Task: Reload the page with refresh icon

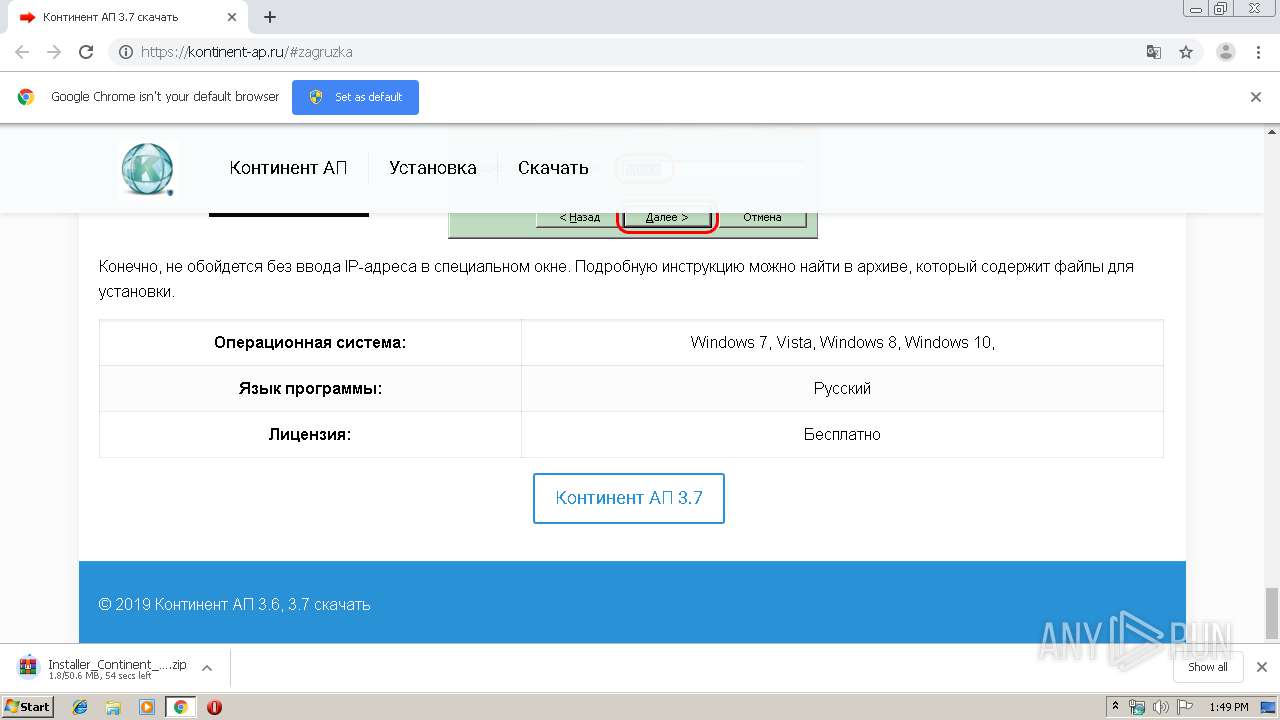Action: 86,52
